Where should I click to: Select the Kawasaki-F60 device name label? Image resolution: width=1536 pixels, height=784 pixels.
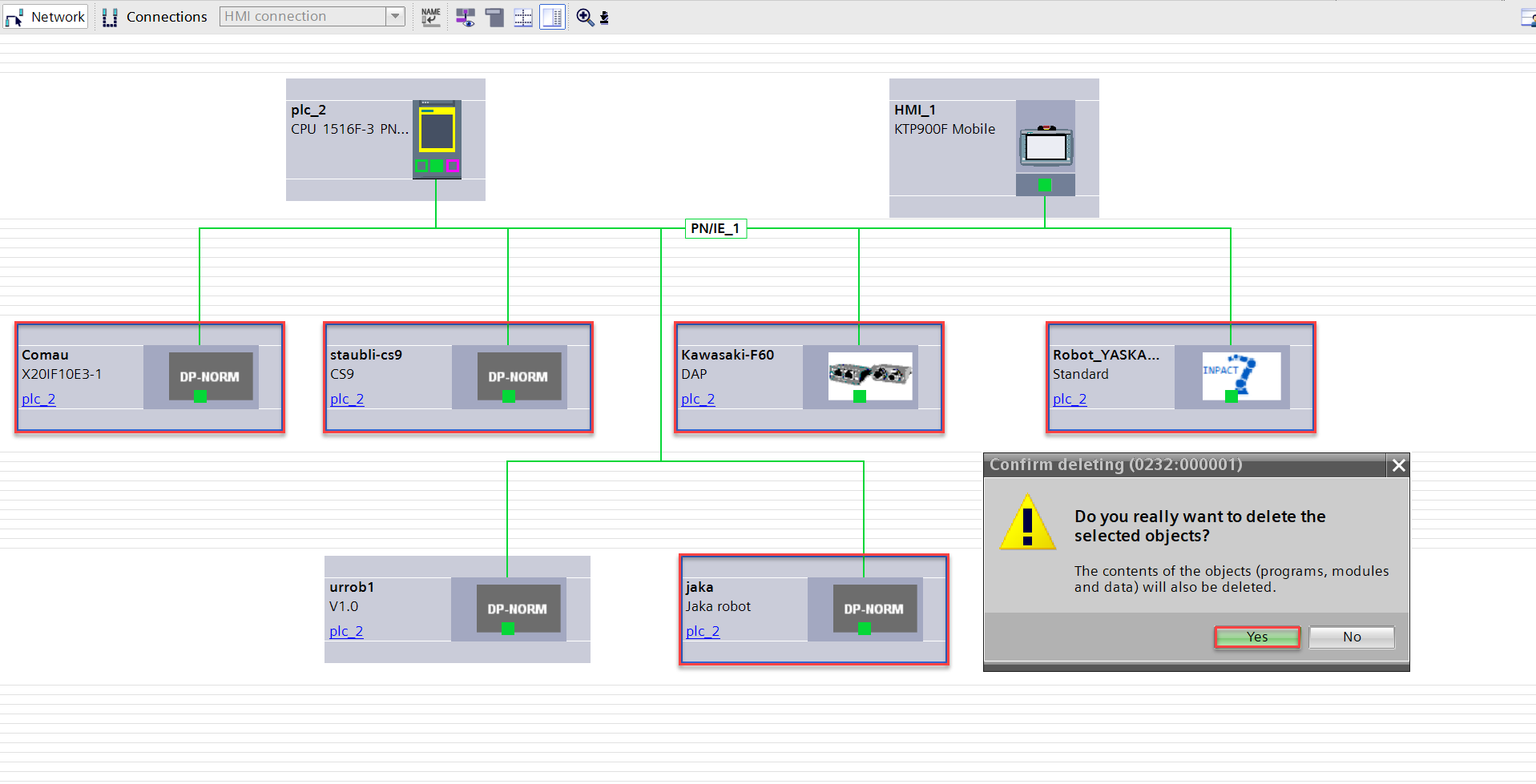tap(728, 355)
